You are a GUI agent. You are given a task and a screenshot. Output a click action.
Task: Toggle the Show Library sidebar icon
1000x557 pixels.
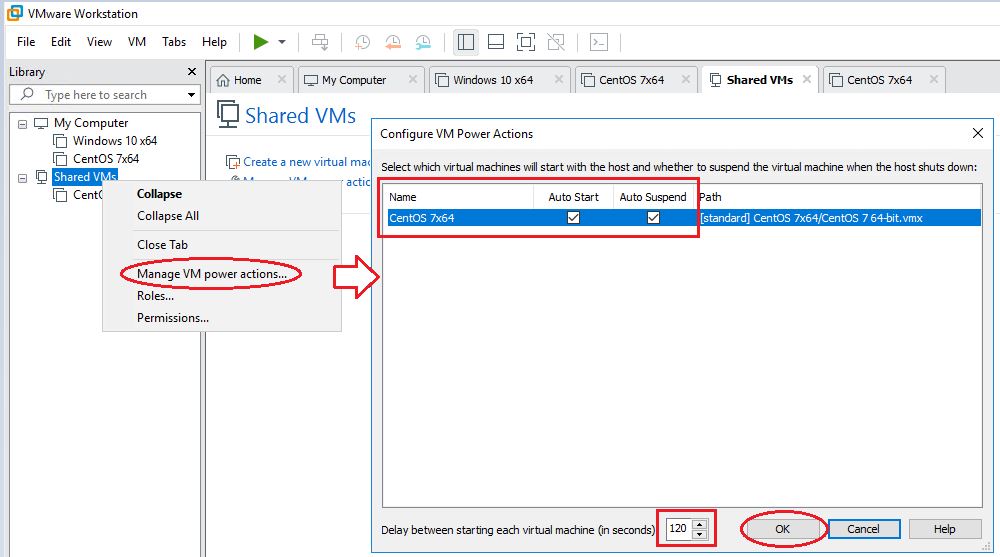466,42
